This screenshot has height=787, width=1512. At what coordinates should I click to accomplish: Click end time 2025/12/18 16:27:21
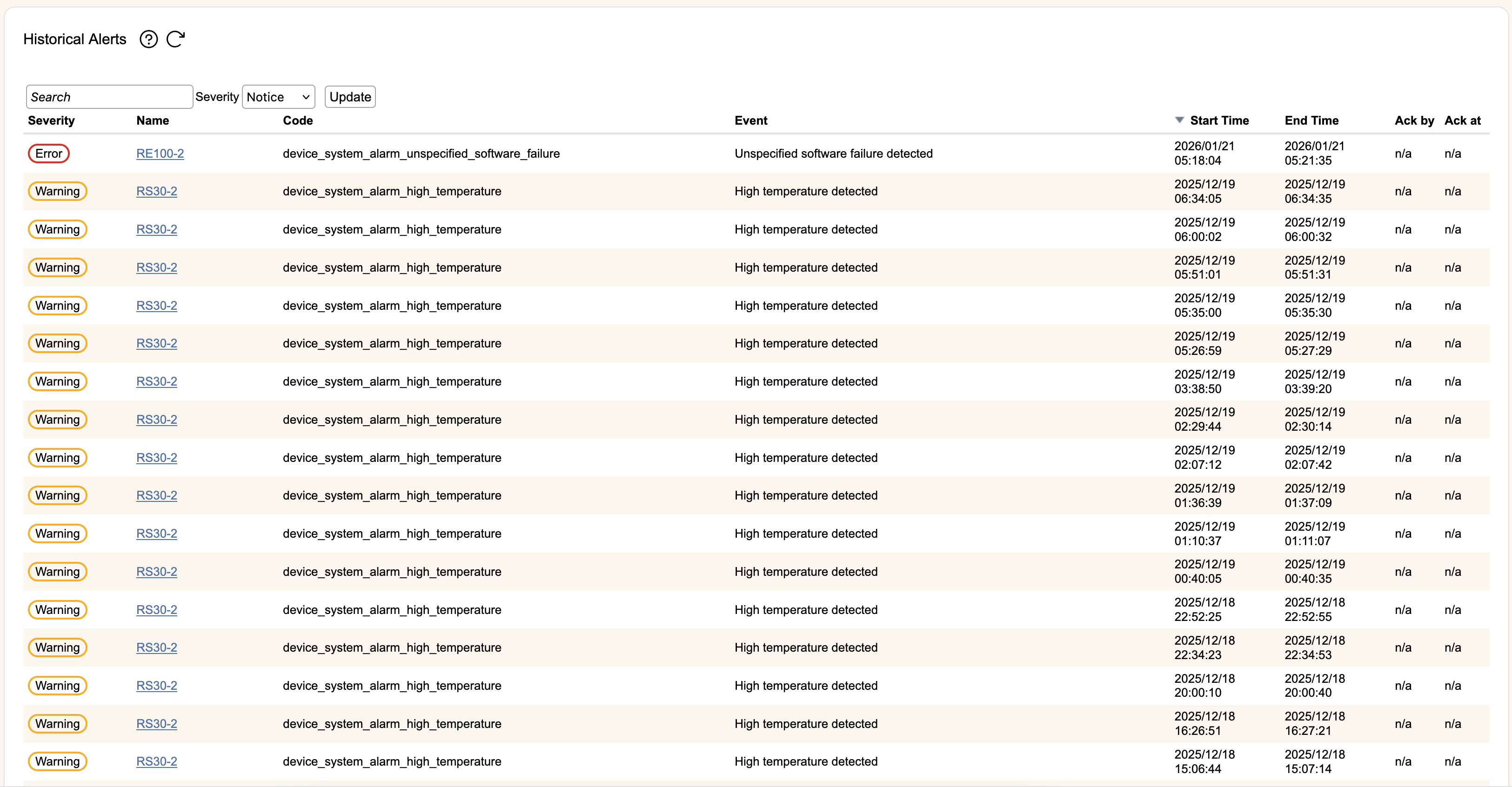click(1314, 724)
